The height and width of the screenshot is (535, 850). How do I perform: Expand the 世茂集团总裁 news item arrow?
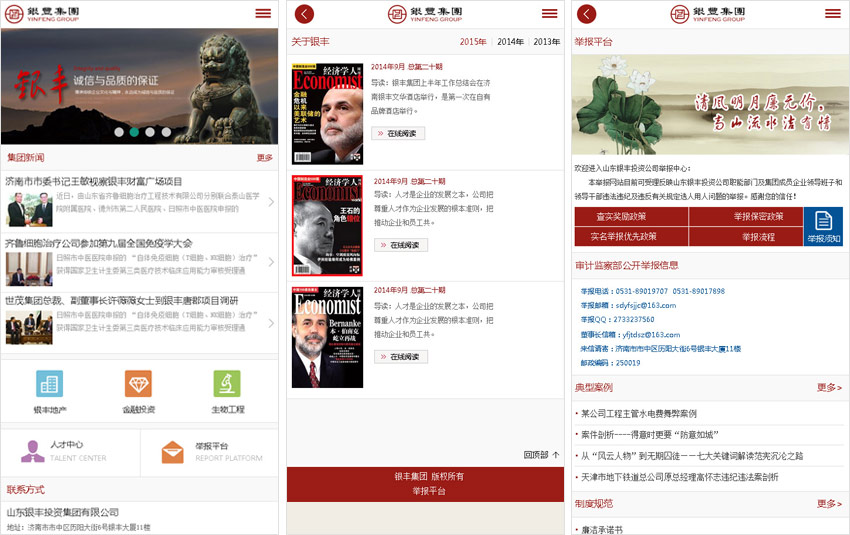coord(271,323)
